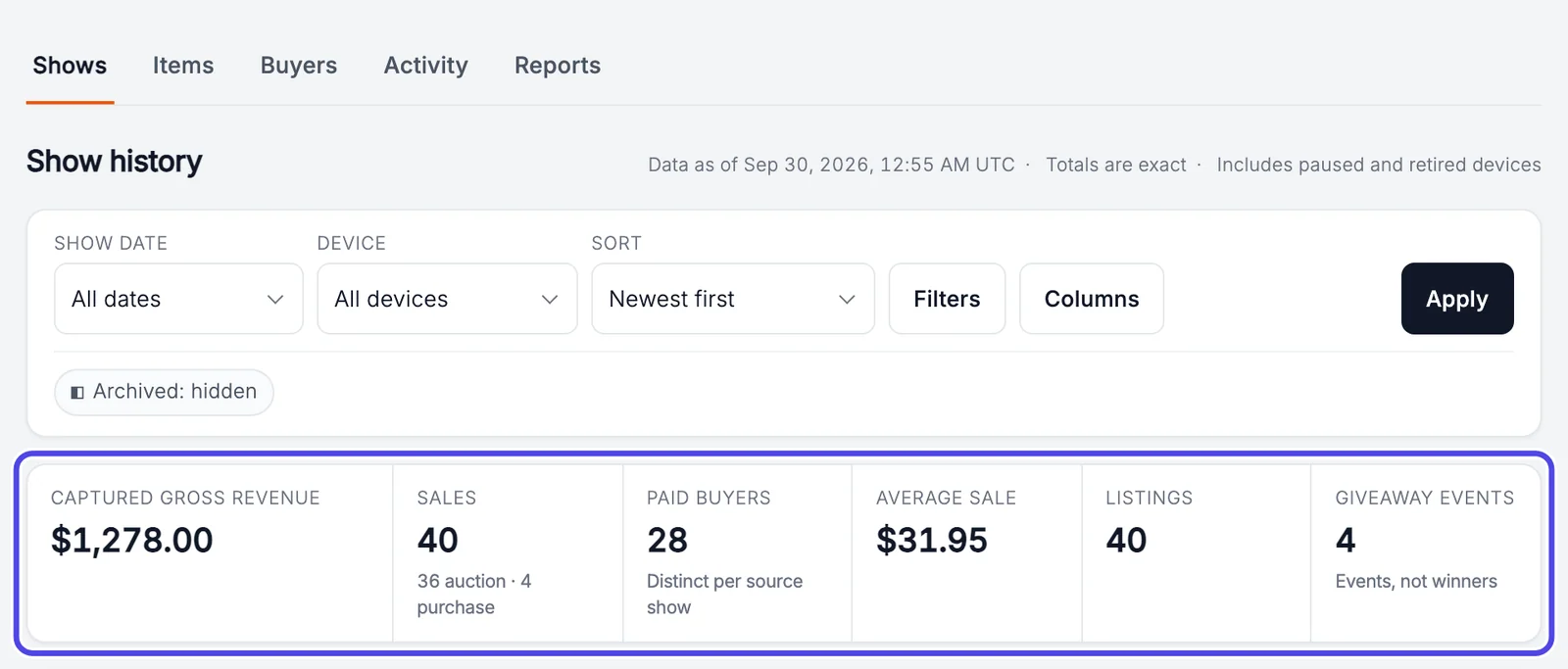The width and height of the screenshot is (1568, 669).
Task: Click 'Distinct per source show' note
Action: click(x=724, y=594)
